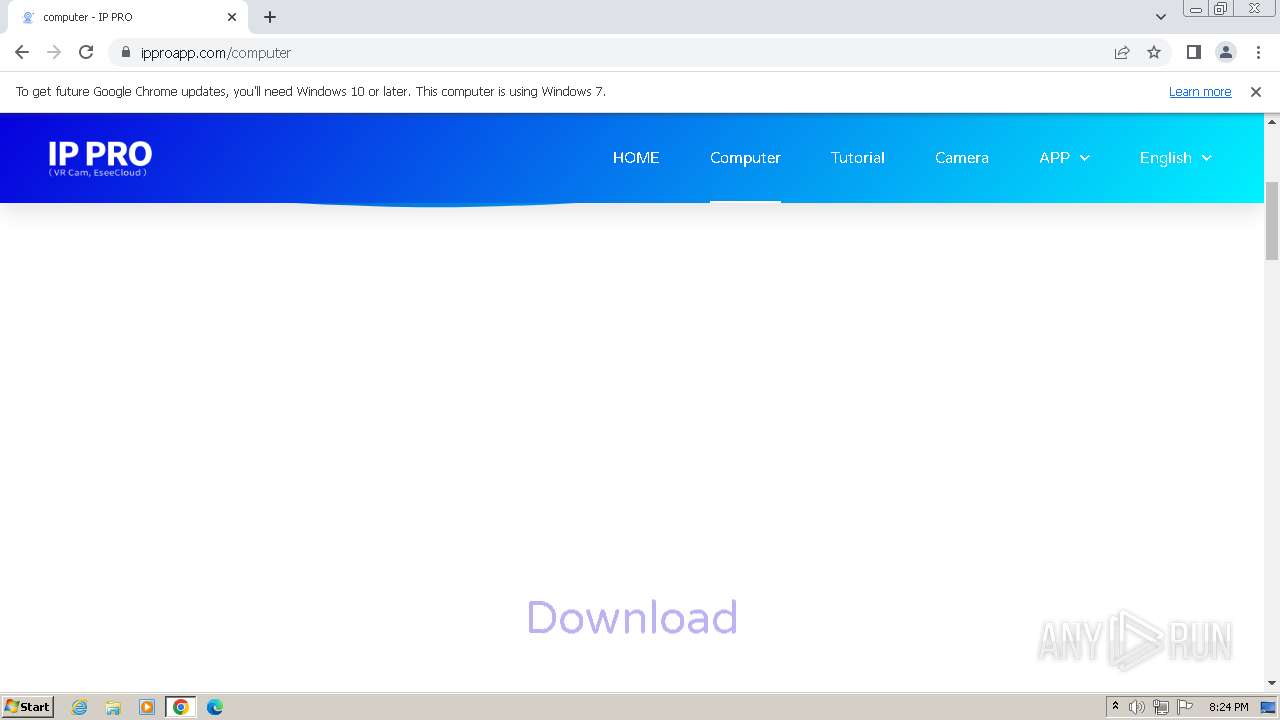Open Windows Media Player from taskbar
The height and width of the screenshot is (720, 1280).
click(x=147, y=707)
